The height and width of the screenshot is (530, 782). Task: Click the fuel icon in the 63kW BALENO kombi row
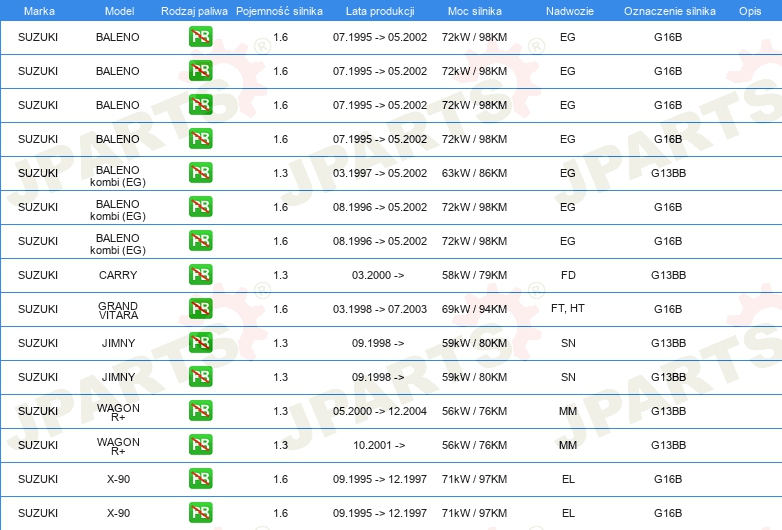click(200, 173)
